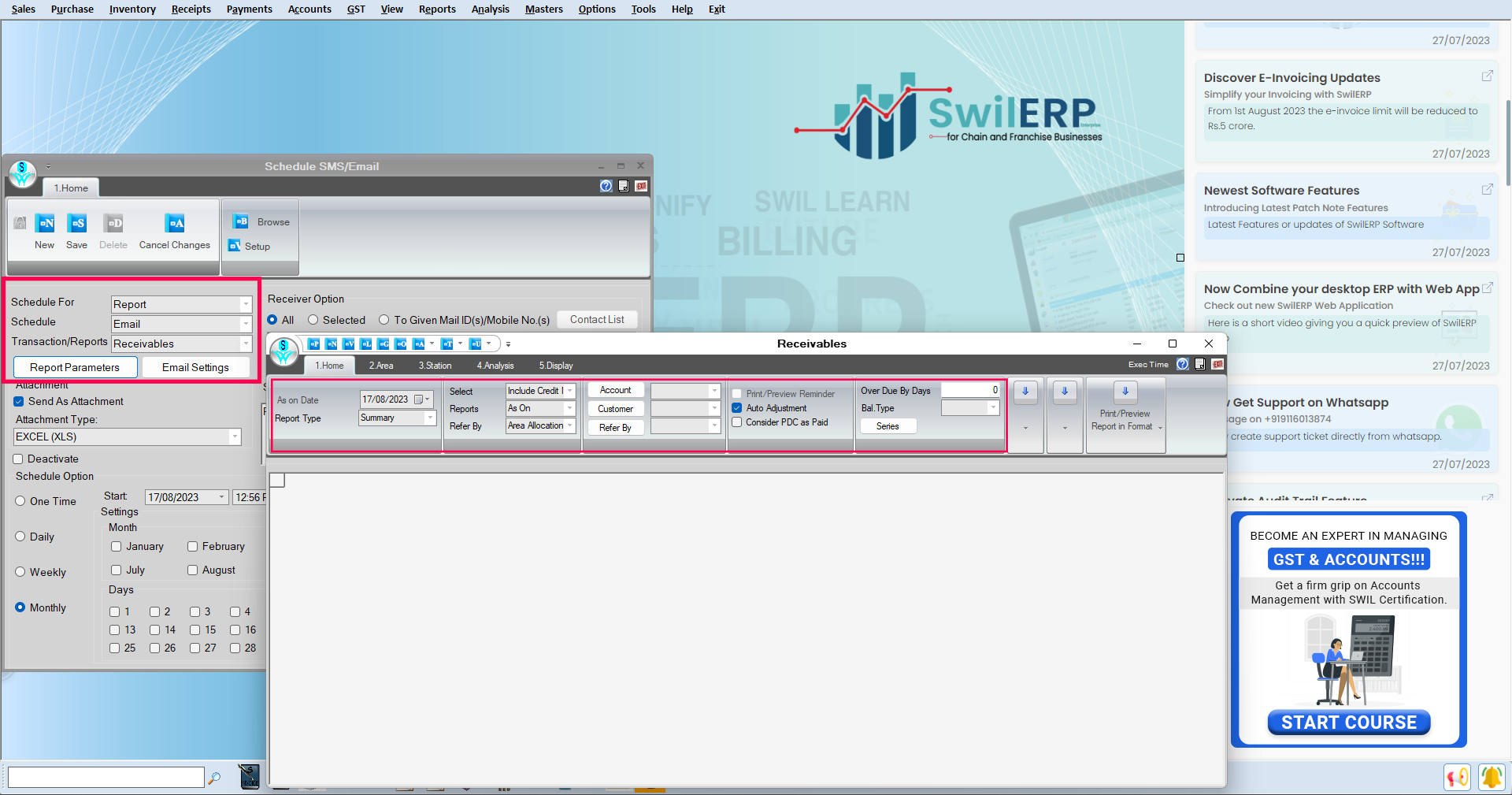Toggle the Send As Attachment checkbox

19,401
